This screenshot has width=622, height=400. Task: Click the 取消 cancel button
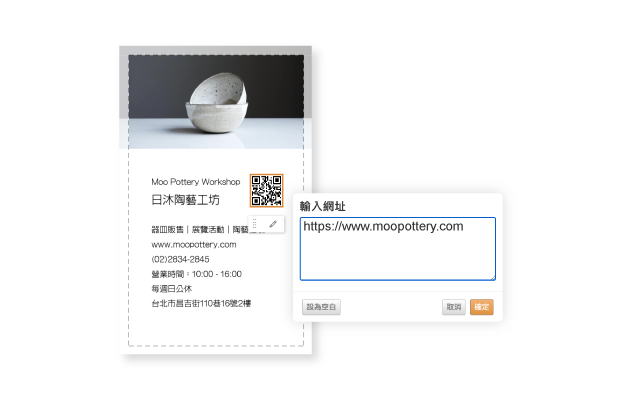click(454, 307)
